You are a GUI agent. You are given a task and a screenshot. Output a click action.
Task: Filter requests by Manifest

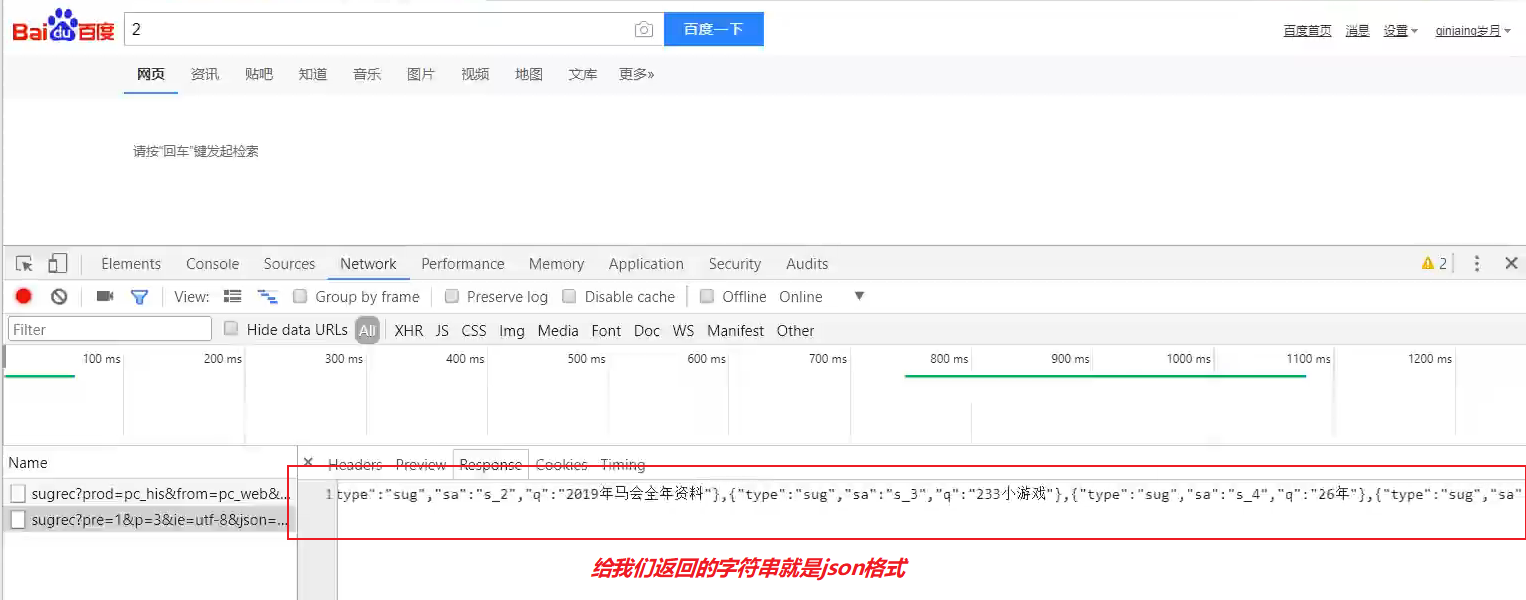[735, 330]
